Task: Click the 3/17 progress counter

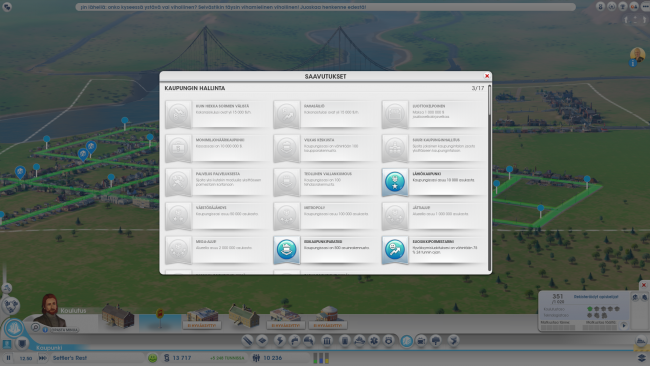Action: coord(478,88)
